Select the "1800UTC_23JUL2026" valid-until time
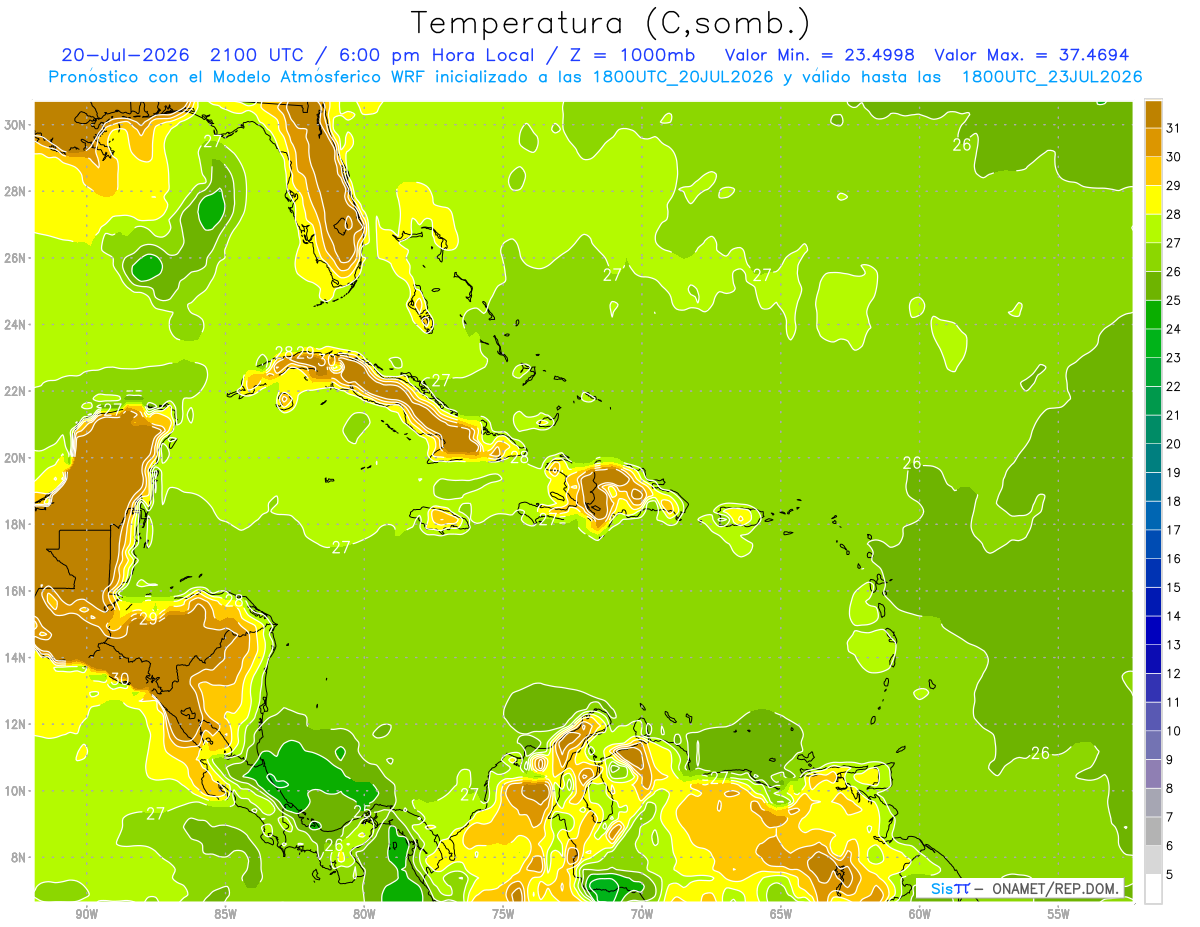Image resolution: width=1200 pixels, height=927 pixels. coord(1052,77)
